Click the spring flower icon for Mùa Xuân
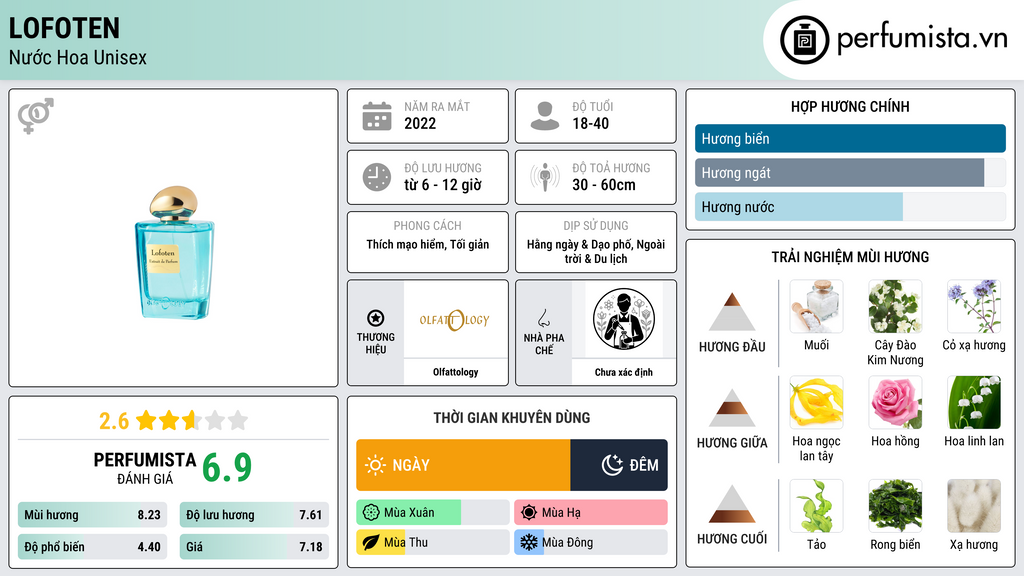The image size is (1024, 576). (x=371, y=513)
